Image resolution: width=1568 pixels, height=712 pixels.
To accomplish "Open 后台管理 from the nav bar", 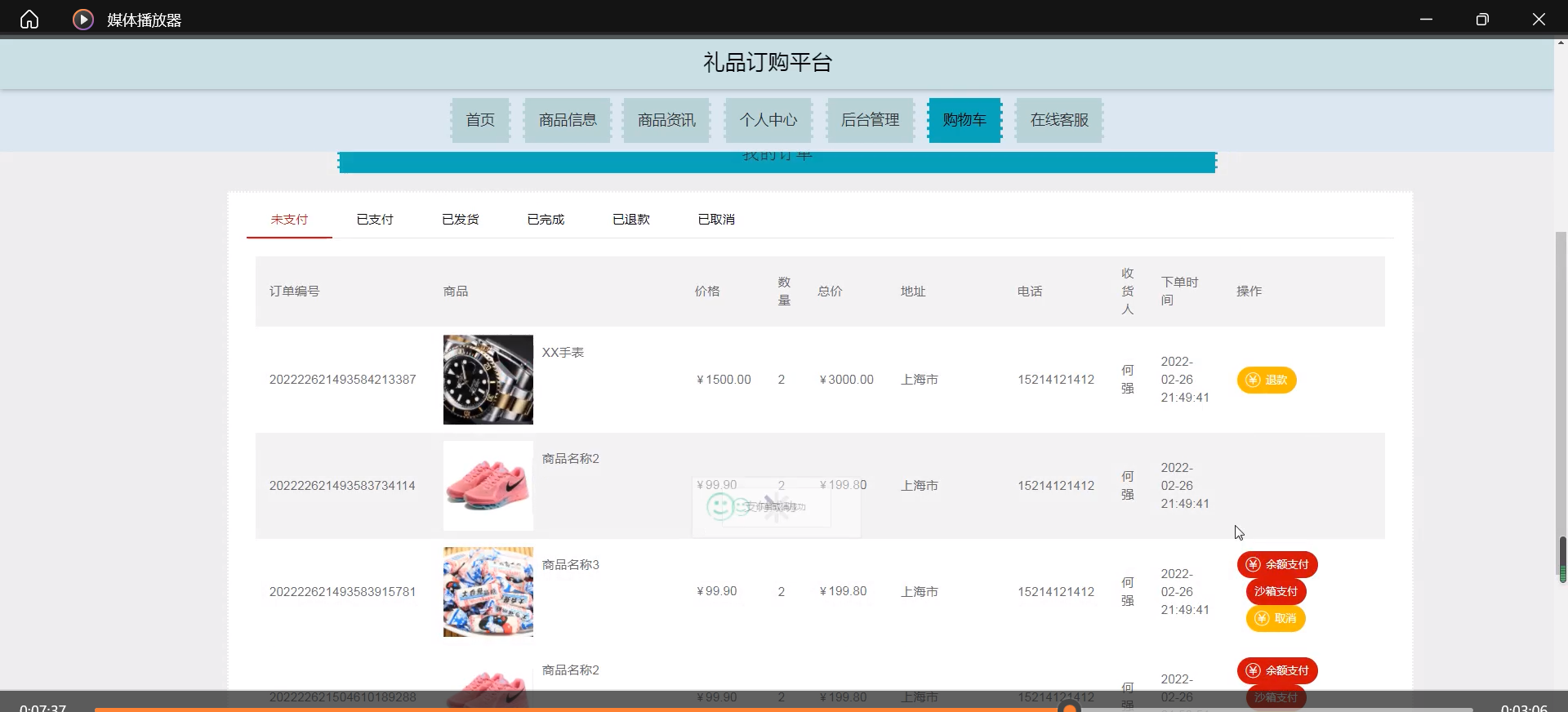I will pyautogui.click(x=871, y=120).
